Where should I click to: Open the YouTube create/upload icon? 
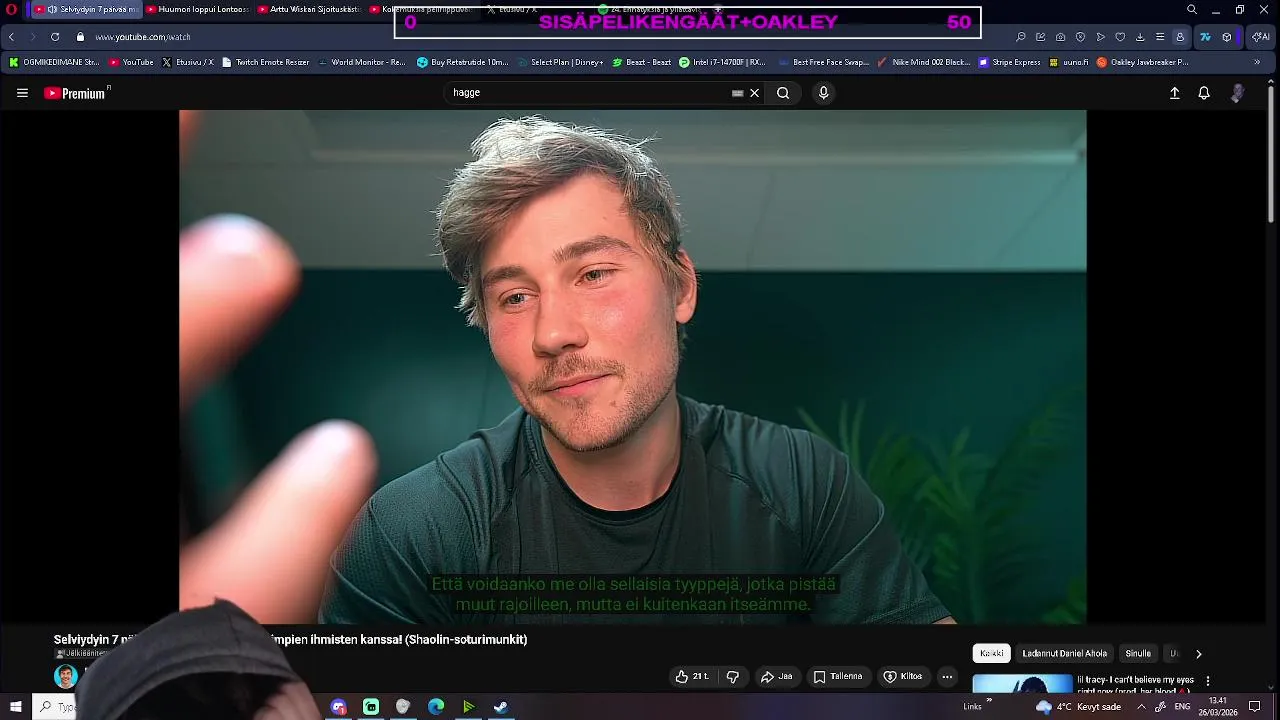coord(1175,93)
